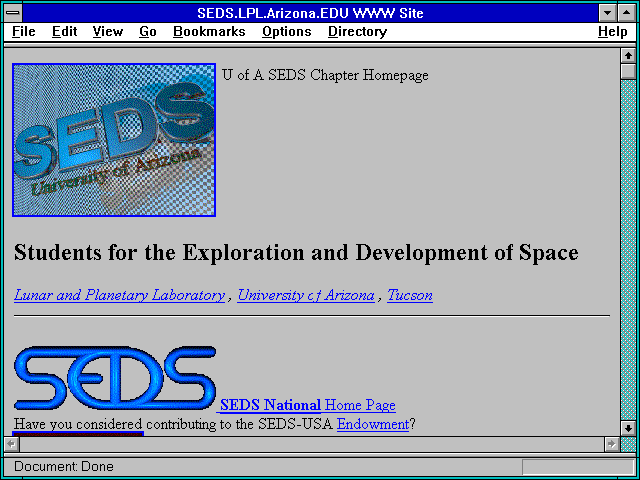
Task: Open the window control menu box
Action: click(13, 13)
